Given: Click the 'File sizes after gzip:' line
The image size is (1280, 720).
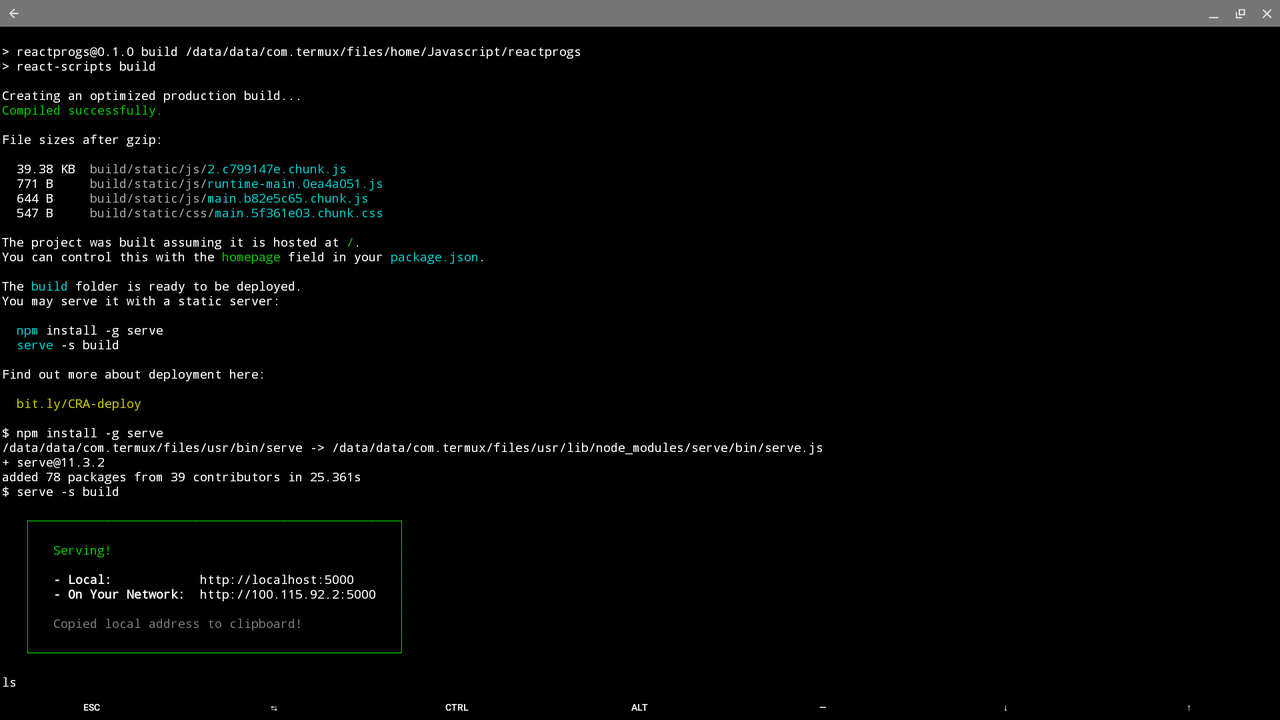Looking at the screenshot, I should click(82, 140).
